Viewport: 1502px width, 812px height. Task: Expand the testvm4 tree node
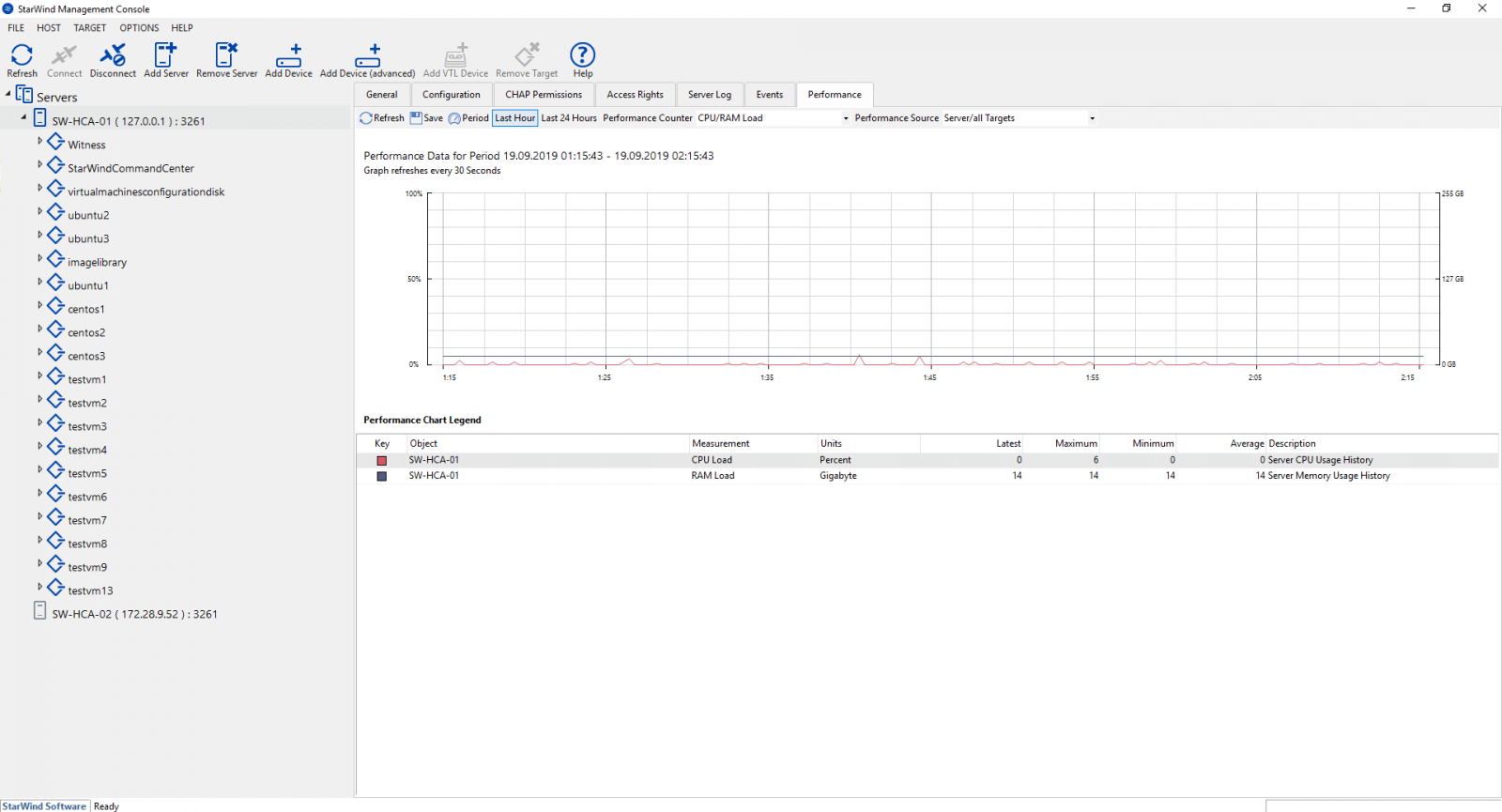(x=39, y=446)
